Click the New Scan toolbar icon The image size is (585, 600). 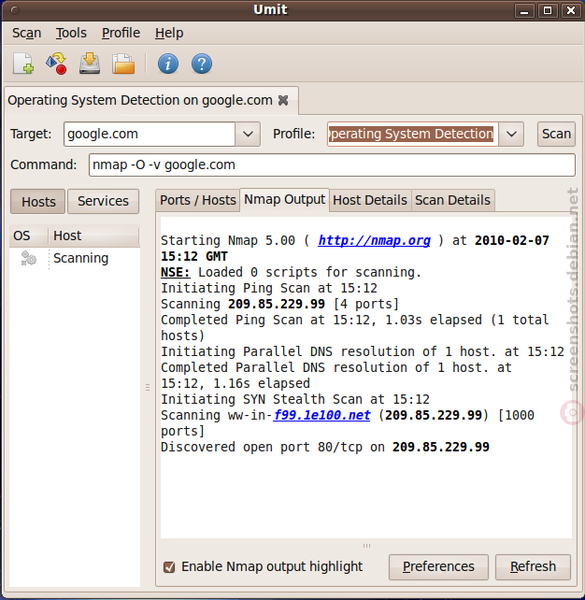pyautogui.click(x=23, y=64)
